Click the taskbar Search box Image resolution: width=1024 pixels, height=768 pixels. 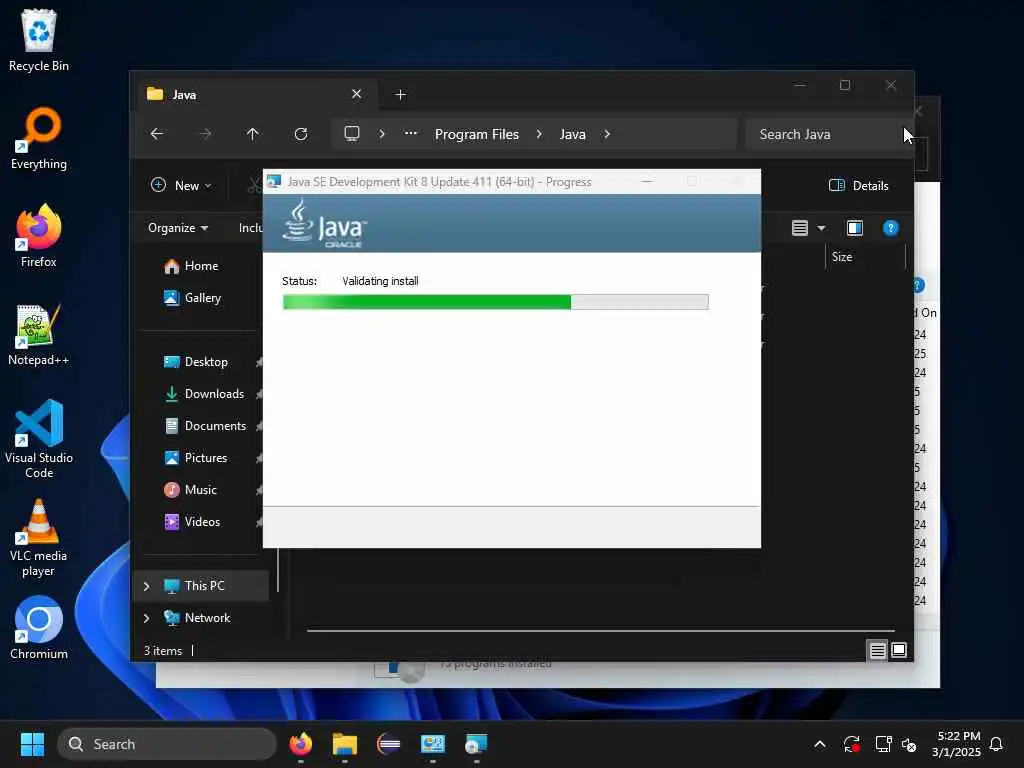point(167,744)
